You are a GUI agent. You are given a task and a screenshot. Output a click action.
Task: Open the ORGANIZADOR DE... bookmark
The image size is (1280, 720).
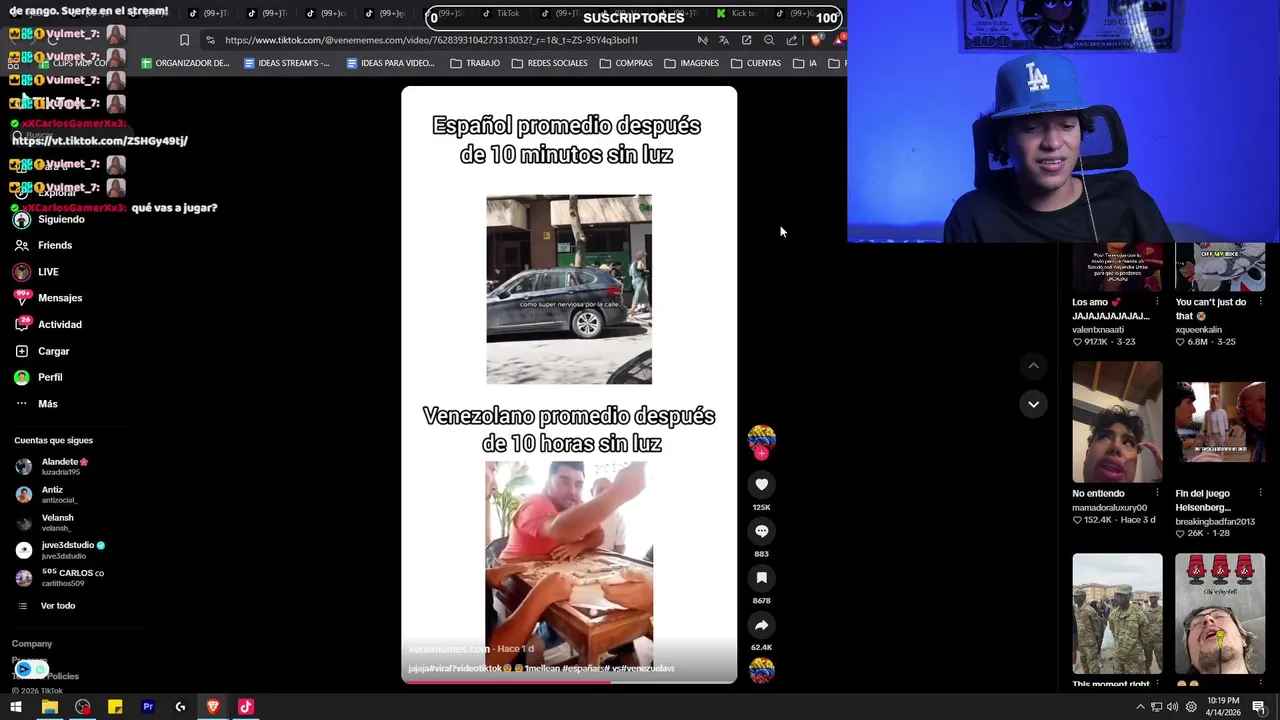[185, 63]
